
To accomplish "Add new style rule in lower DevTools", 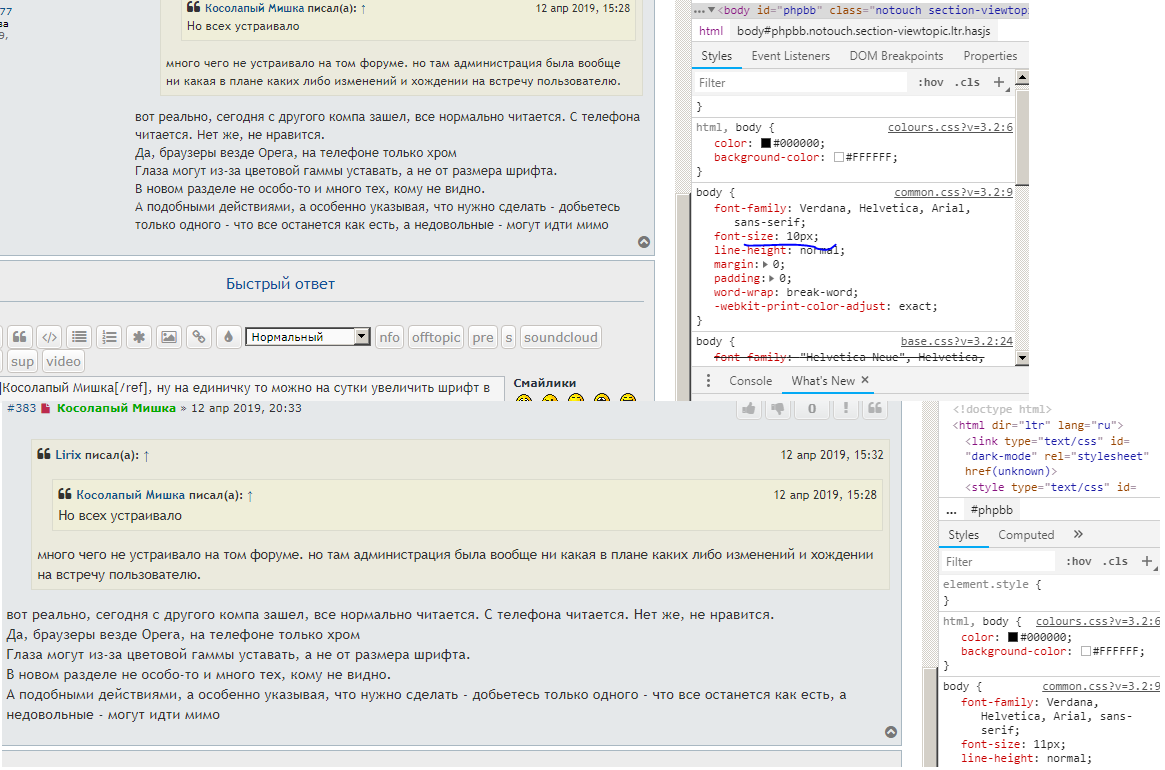I will click(x=1147, y=562).
